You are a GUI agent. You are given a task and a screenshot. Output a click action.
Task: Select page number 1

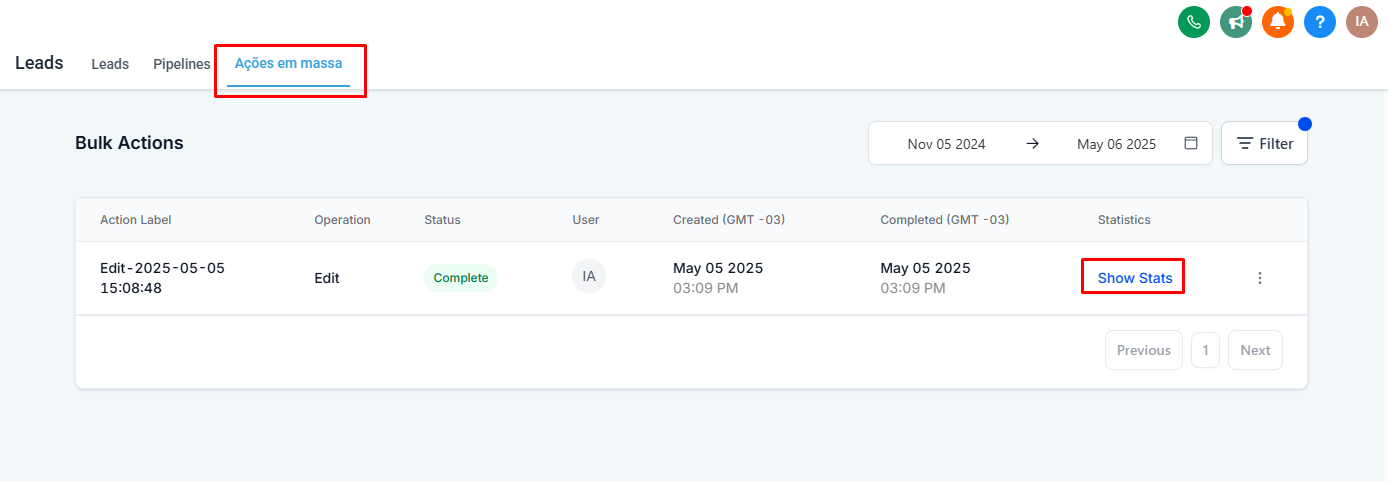point(1205,350)
